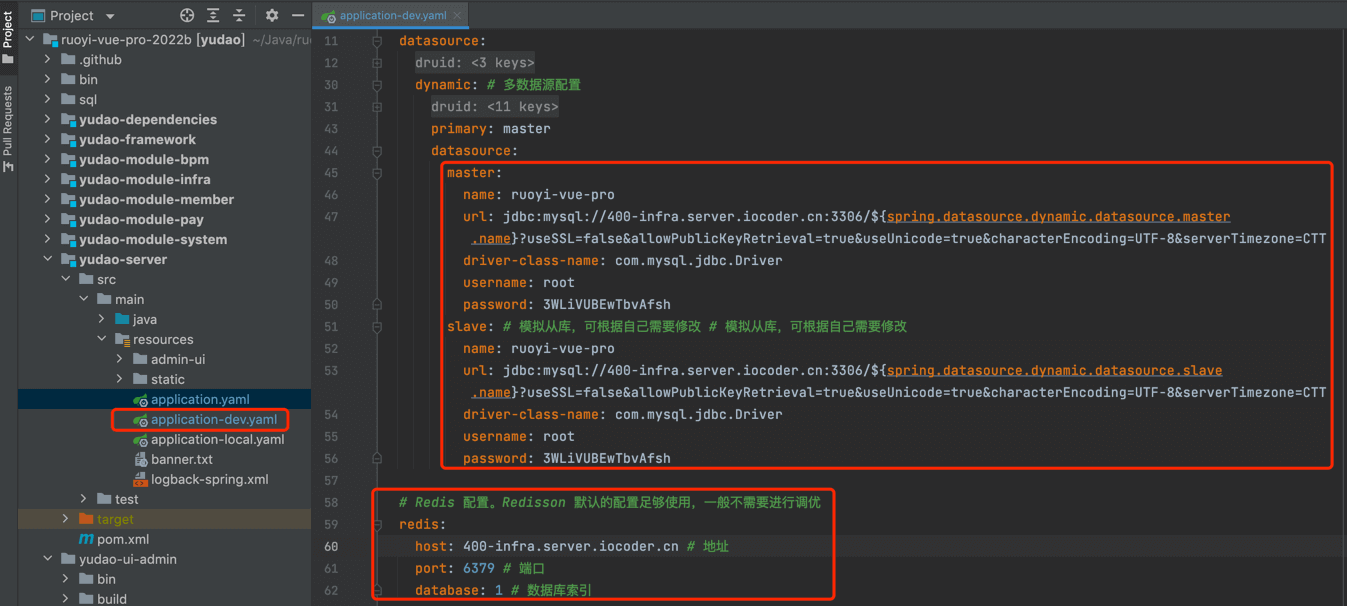Expand the druid <11 keys> fold on line 31

pyautogui.click(x=376, y=106)
